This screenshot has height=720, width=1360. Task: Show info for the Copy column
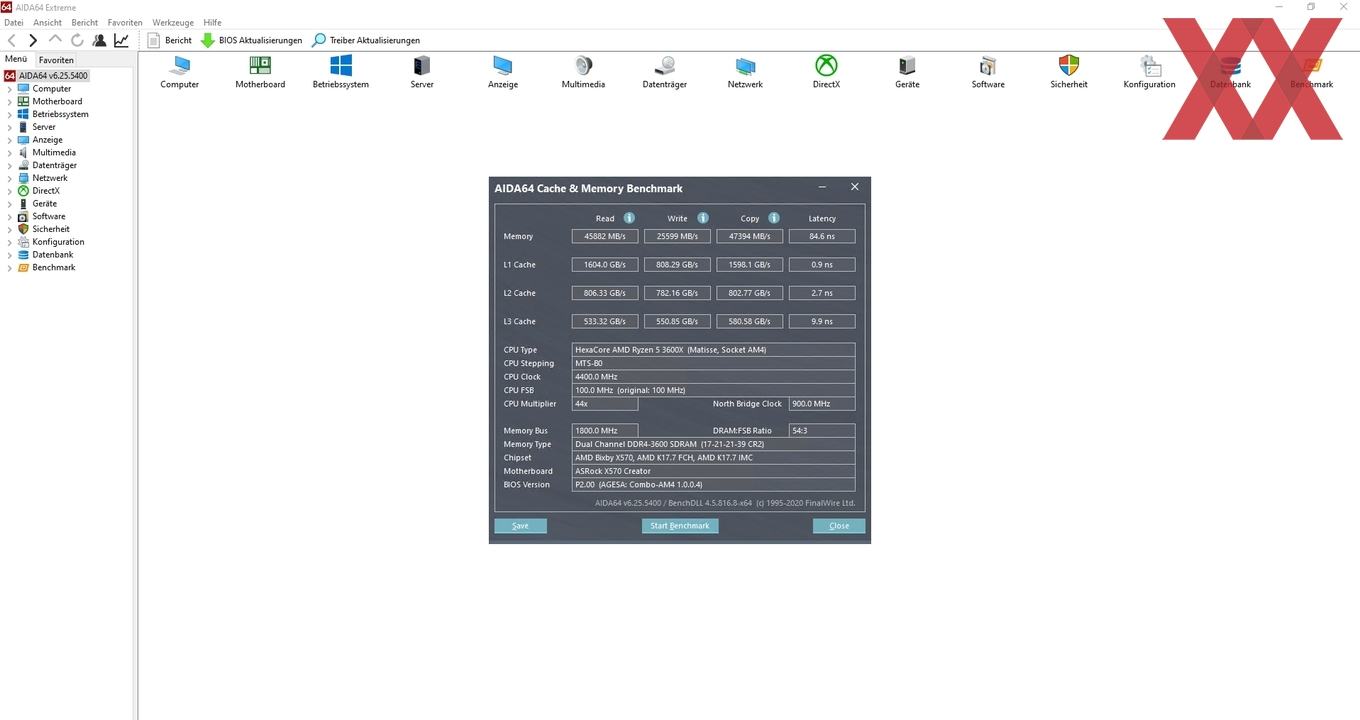pos(774,218)
